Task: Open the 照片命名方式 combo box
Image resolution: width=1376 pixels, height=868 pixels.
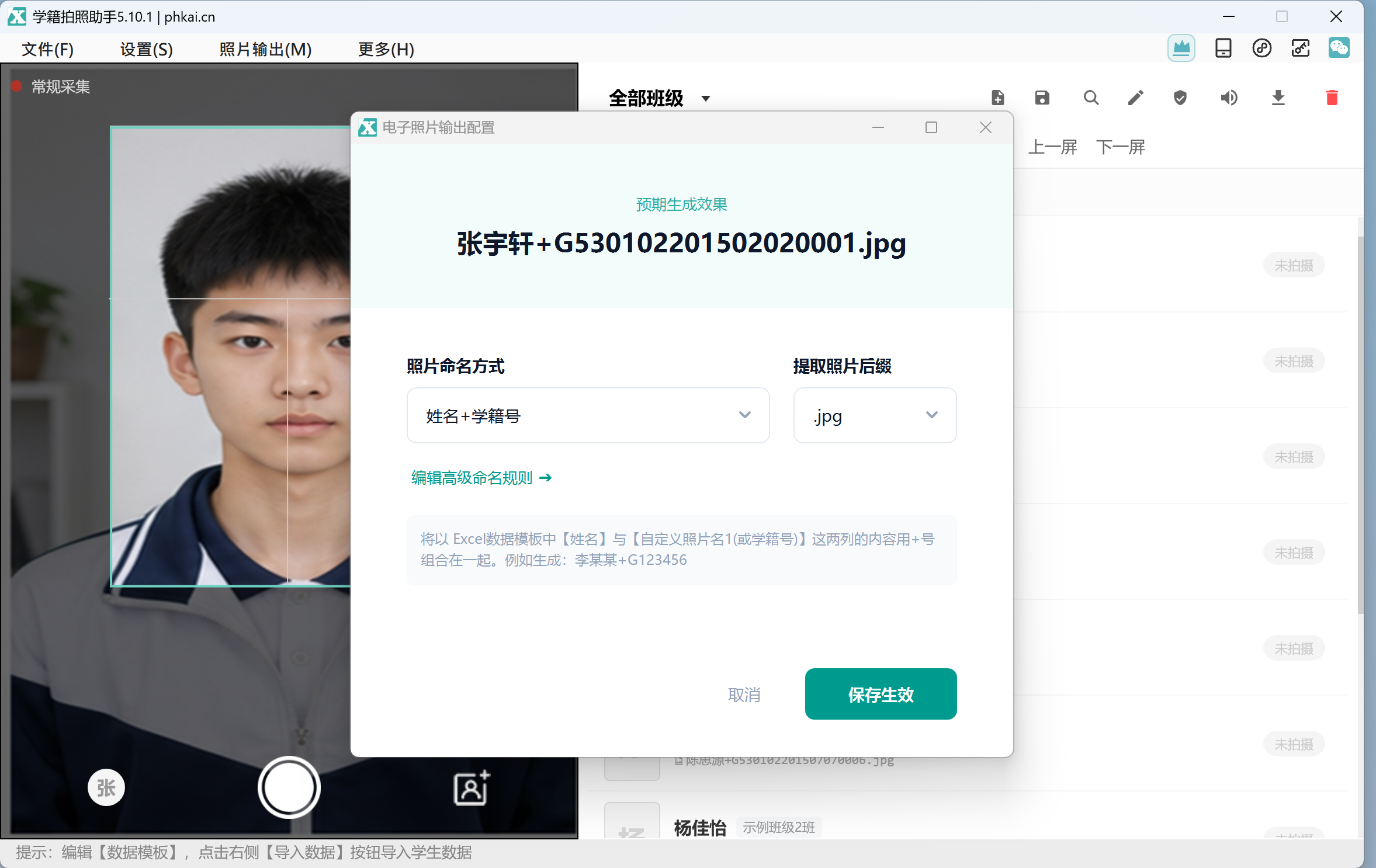Action: pos(588,415)
